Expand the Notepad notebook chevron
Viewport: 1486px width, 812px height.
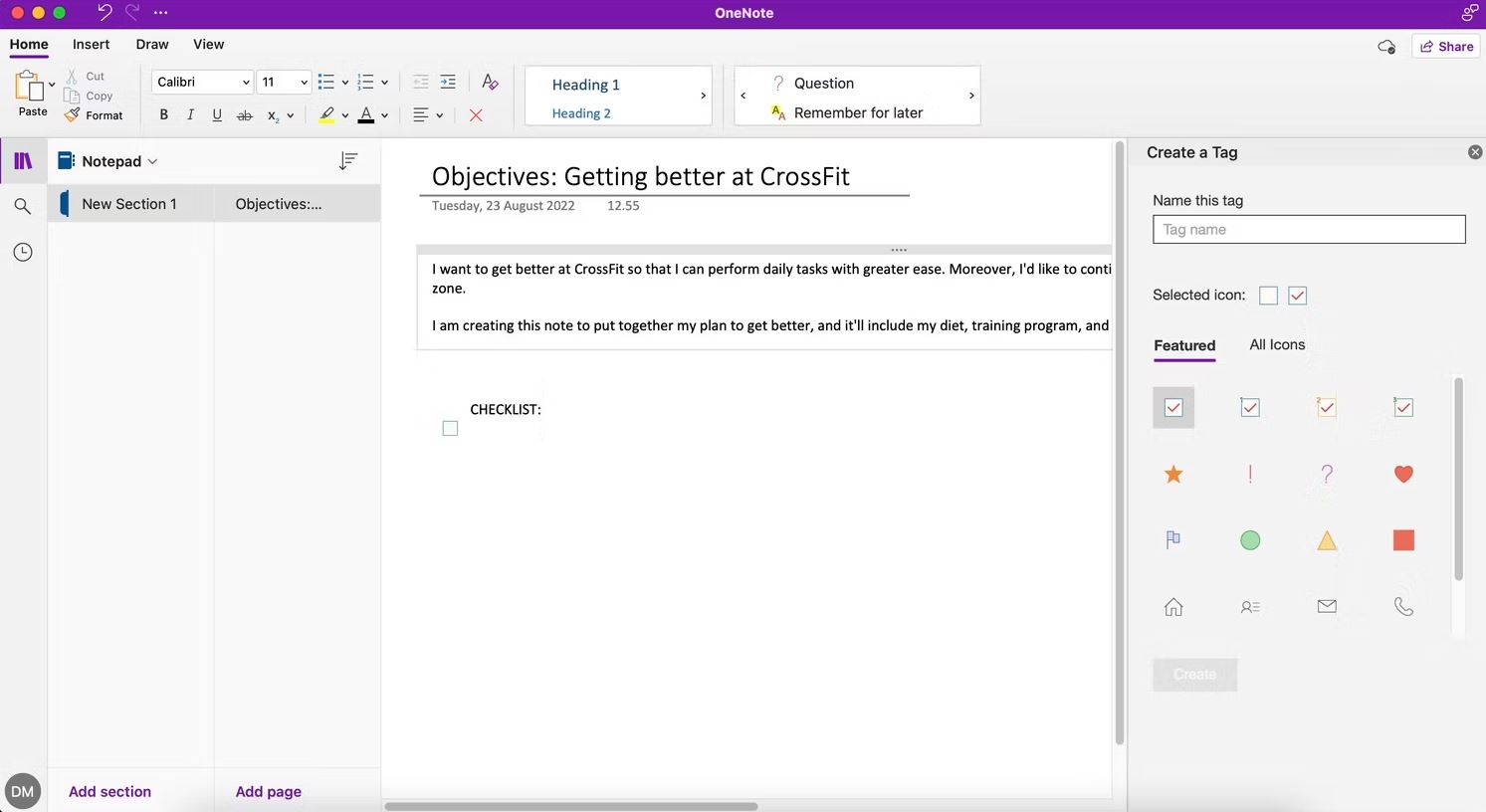[152, 161]
